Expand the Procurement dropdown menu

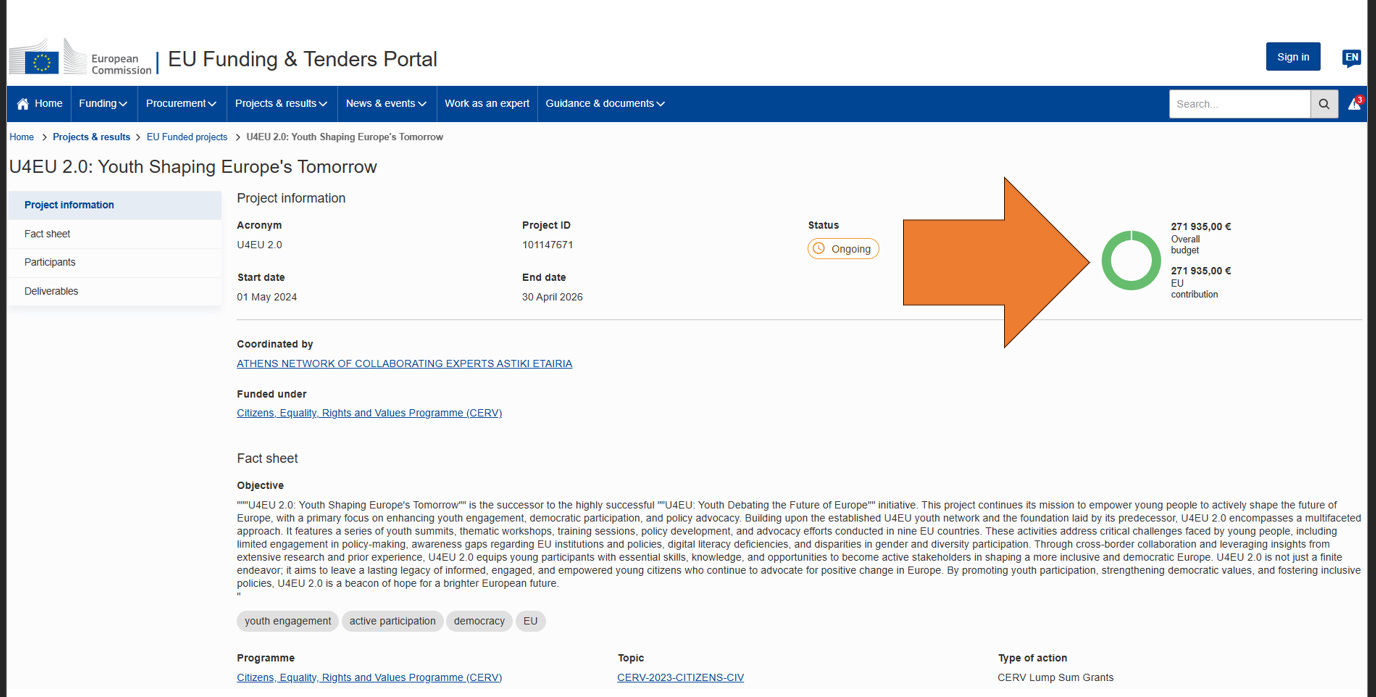point(181,104)
